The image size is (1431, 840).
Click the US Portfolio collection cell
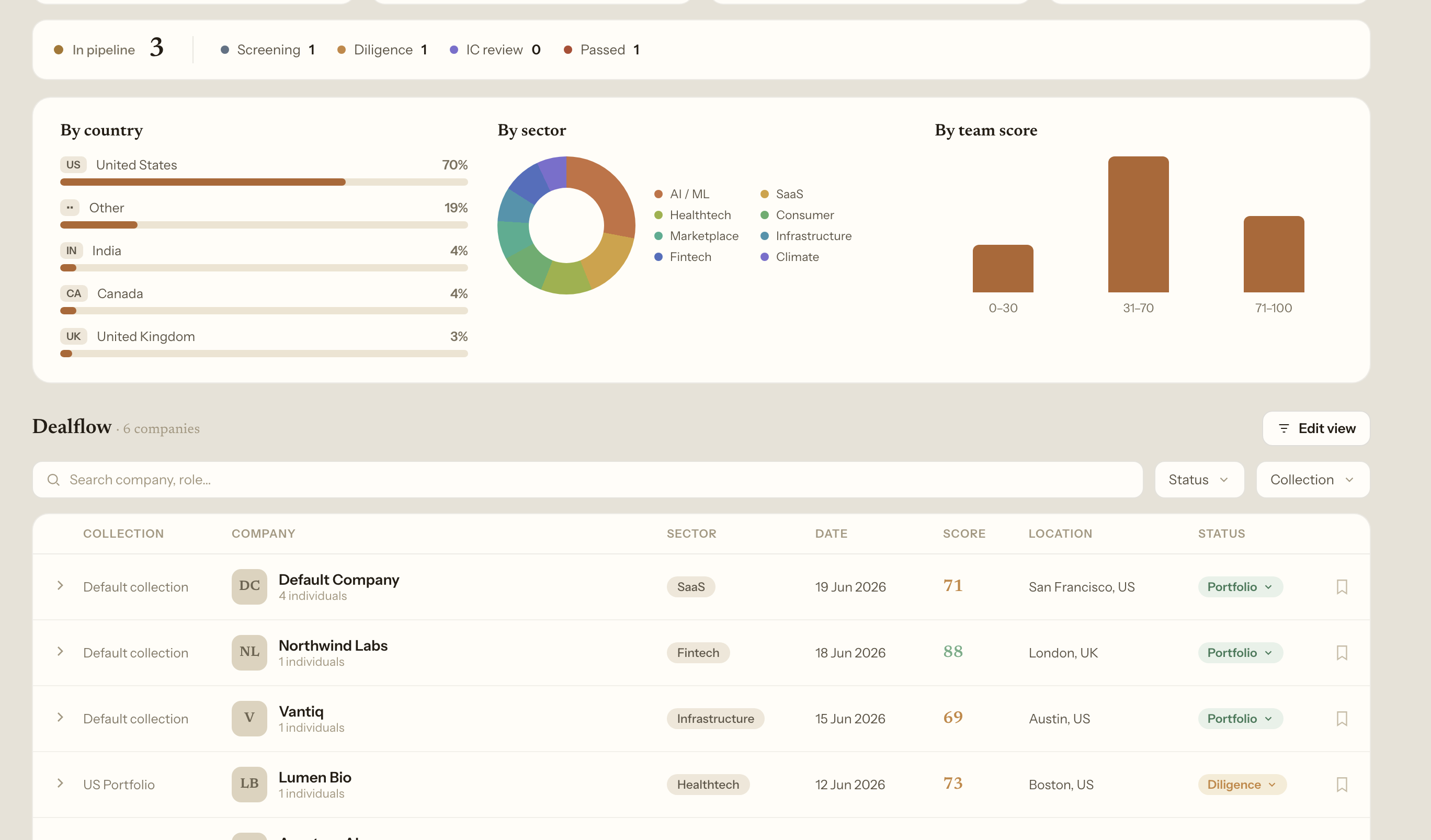pos(119,785)
